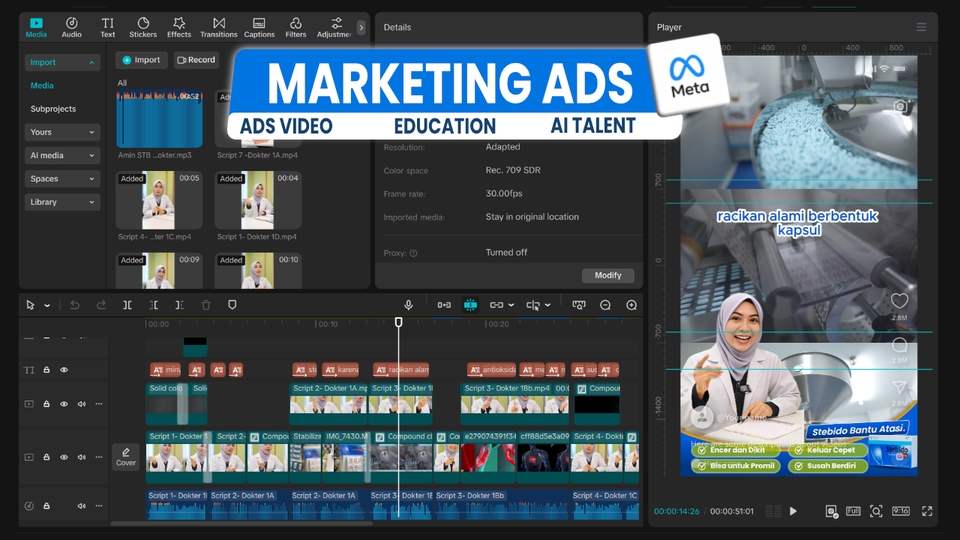Click the Full preview quality icon
The width and height of the screenshot is (960, 540).
coord(853,511)
